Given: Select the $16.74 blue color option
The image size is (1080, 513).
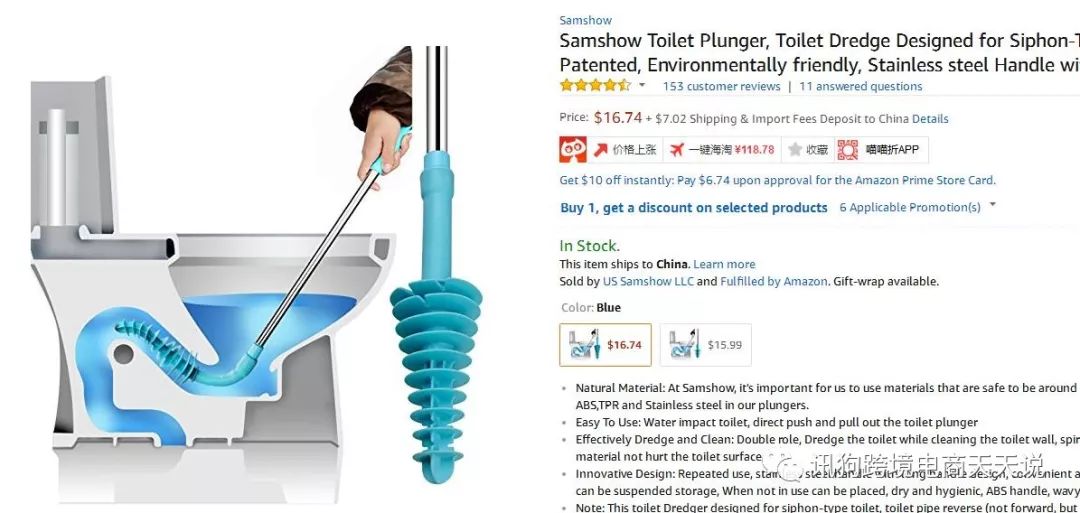Looking at the screenshot, I should click(x=605, y=345).
